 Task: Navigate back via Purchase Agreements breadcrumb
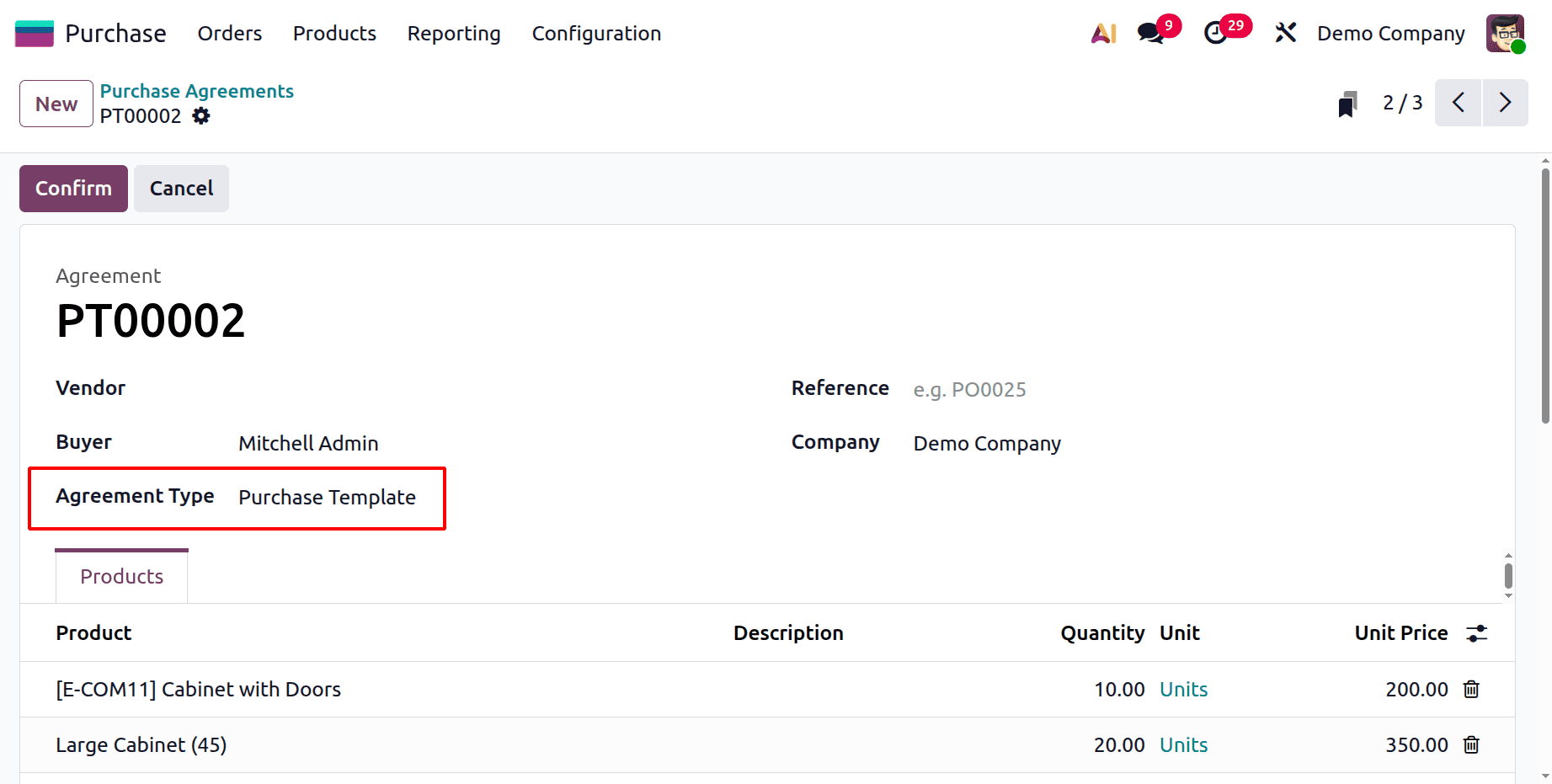(x=196, y=91)
